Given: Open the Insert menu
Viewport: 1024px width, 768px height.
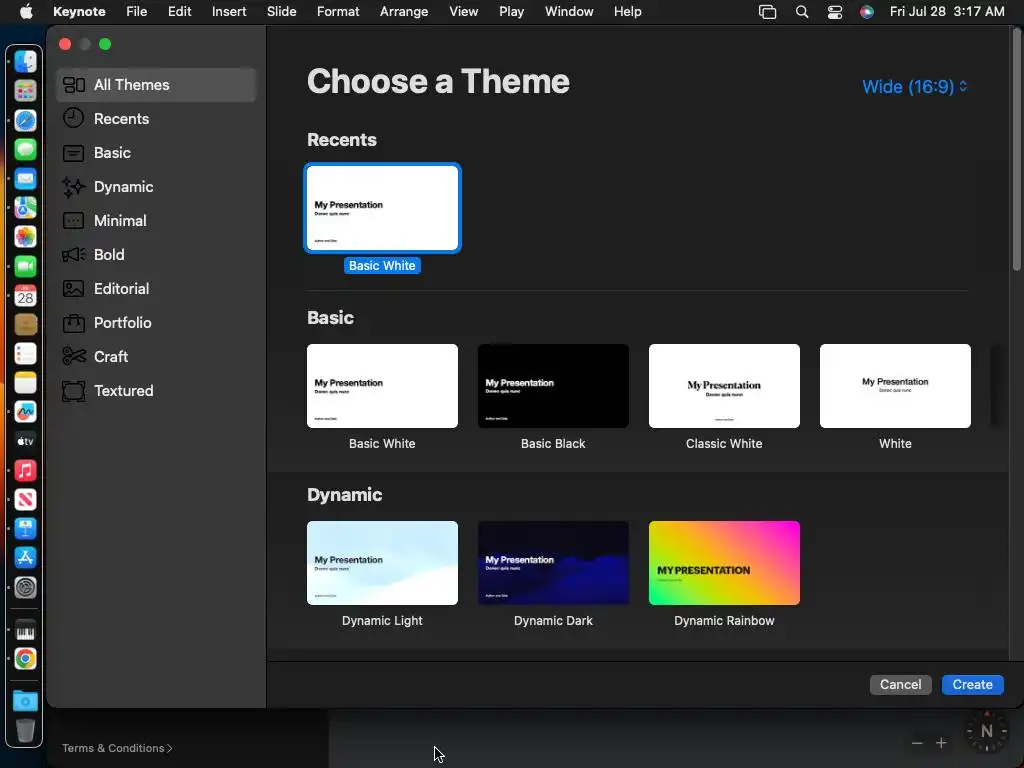Looking at the screenshot, I should [229, 12].
